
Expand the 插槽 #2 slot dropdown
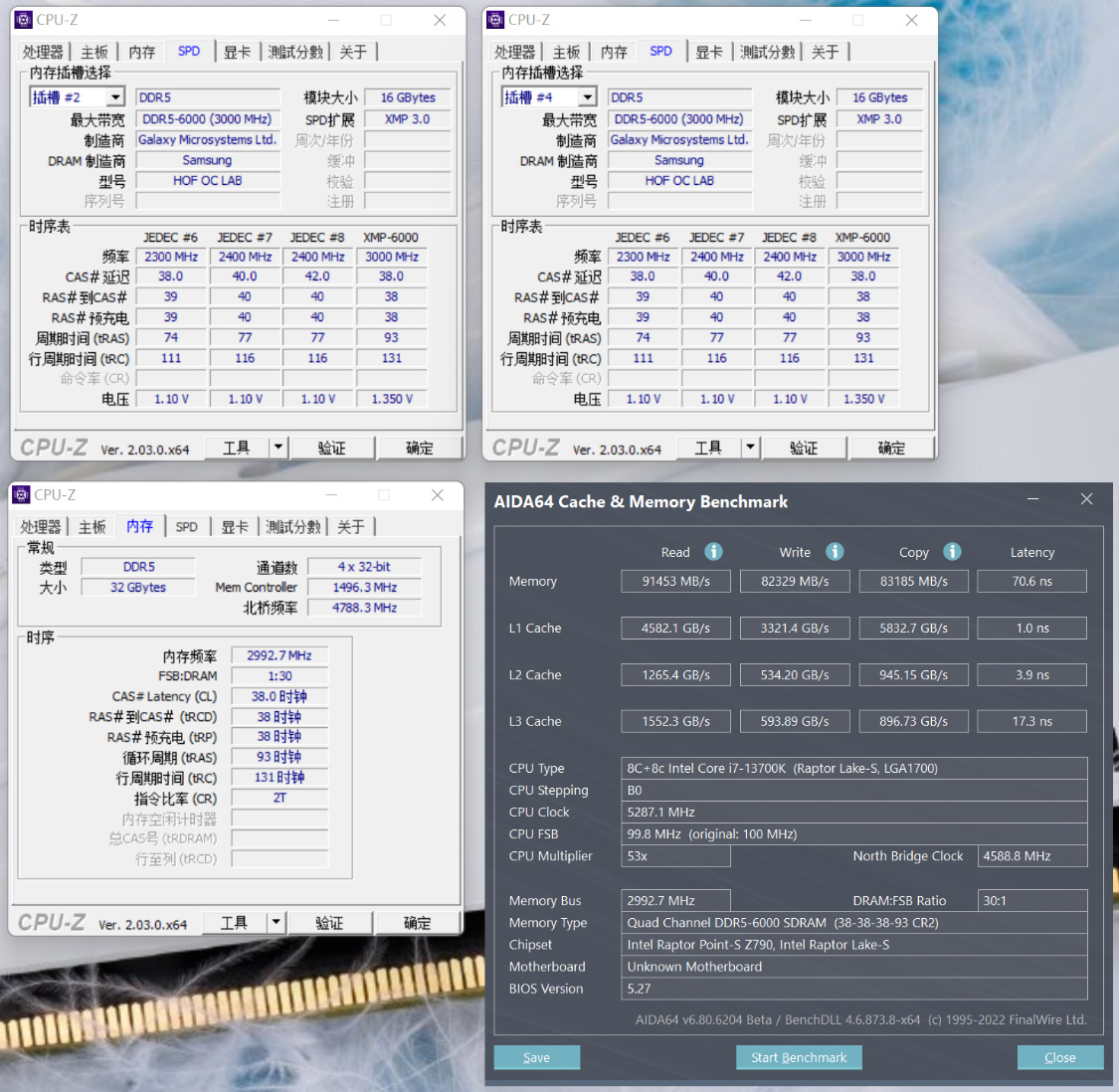point(115,97)
